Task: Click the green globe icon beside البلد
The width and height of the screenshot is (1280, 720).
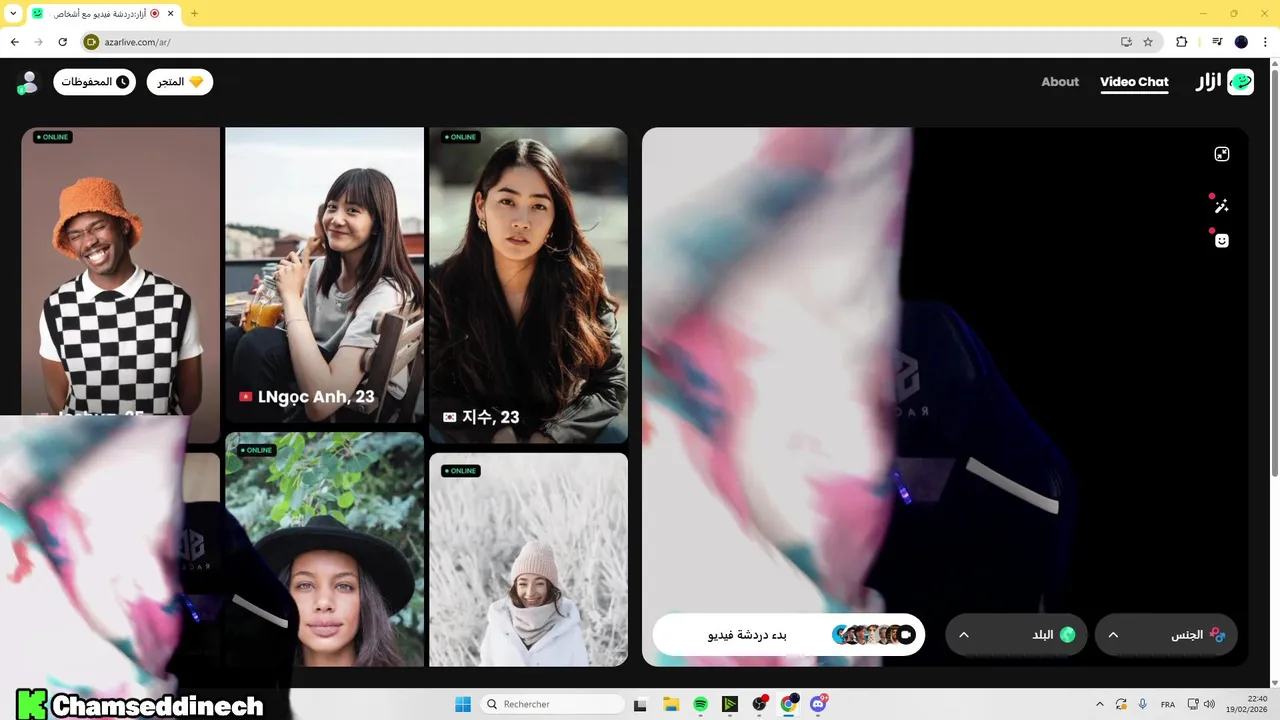Action: (1067, 635)
